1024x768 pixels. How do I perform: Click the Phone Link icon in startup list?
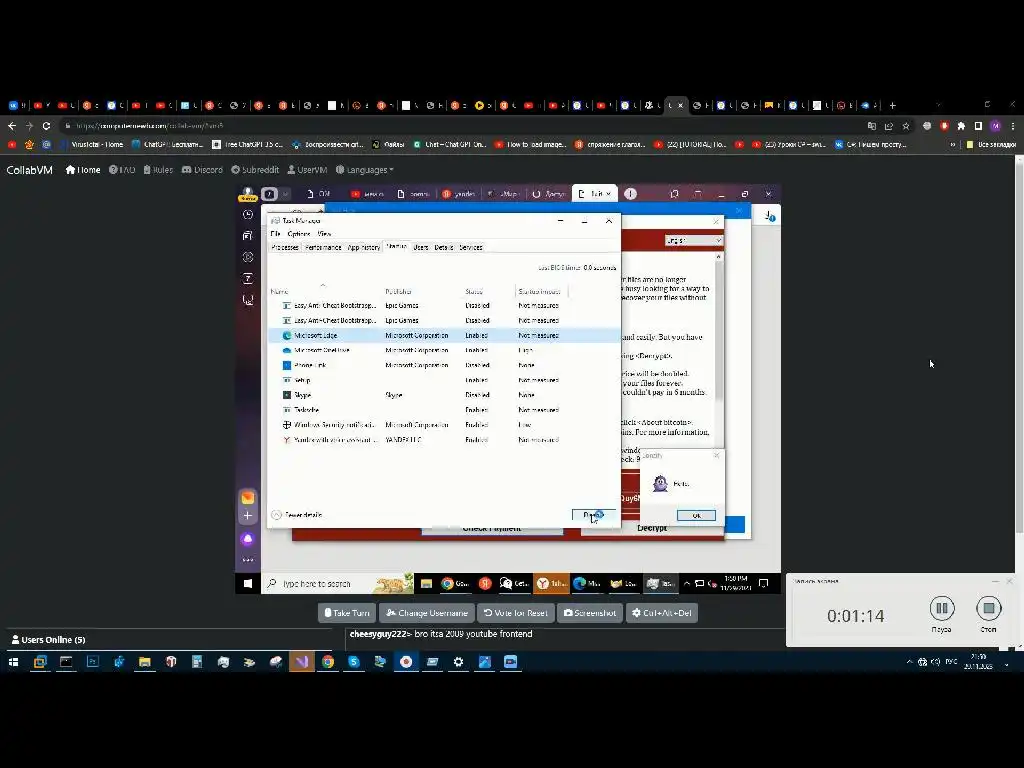pyautogui.click(x=286, y=366)
